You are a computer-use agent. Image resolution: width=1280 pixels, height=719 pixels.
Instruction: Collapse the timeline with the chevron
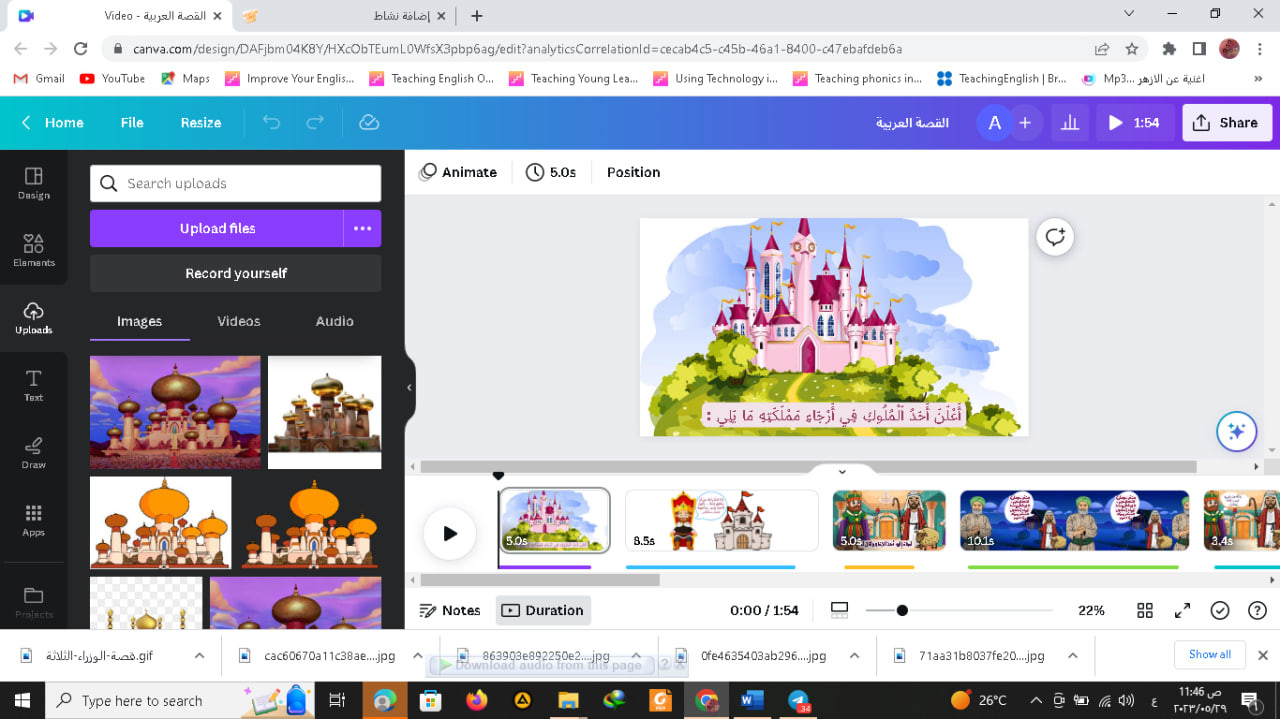(x=842, y=471)
